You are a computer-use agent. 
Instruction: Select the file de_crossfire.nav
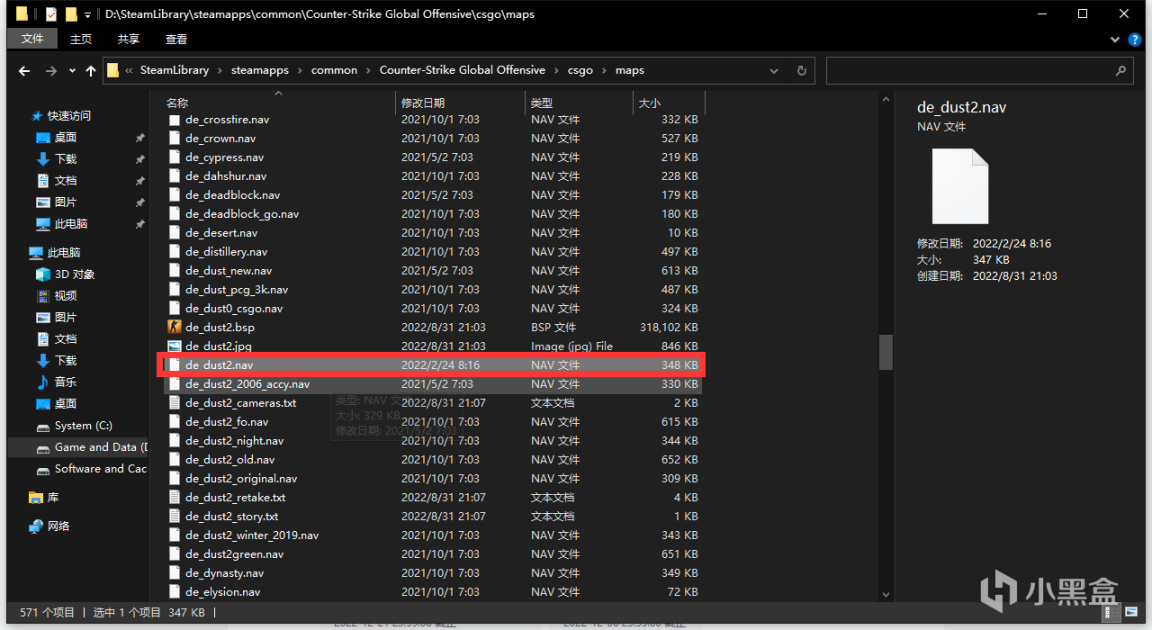[x=227, y=119]
